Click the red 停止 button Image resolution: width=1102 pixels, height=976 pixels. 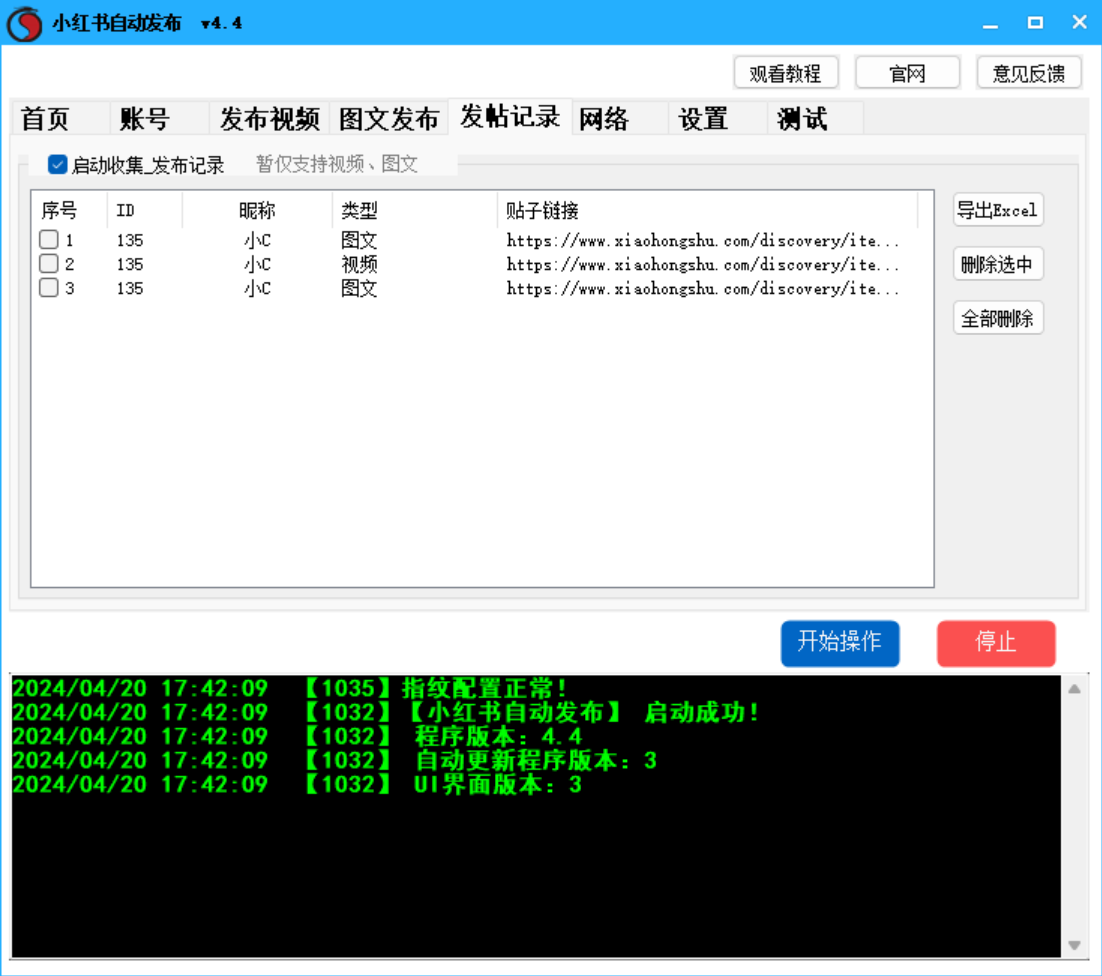click(996, 642)
